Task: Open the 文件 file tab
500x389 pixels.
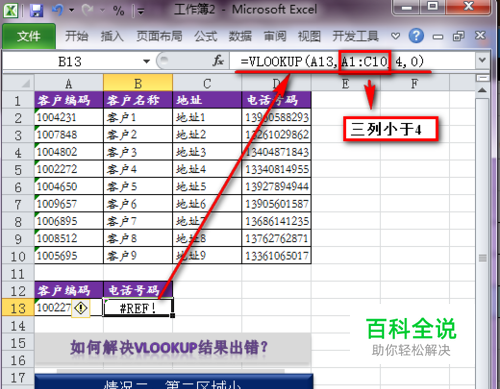Action: pyautogui.click(x=29, y=36)
